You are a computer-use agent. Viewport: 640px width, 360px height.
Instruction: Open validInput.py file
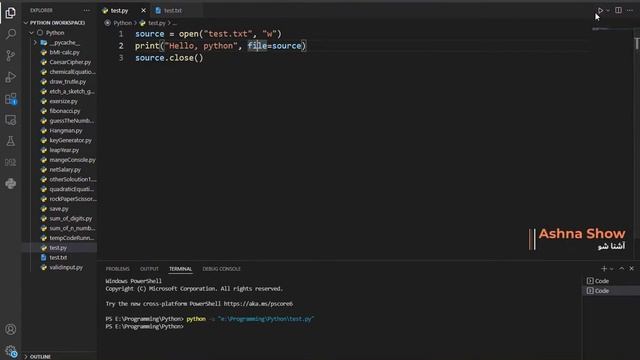point(66,267)
